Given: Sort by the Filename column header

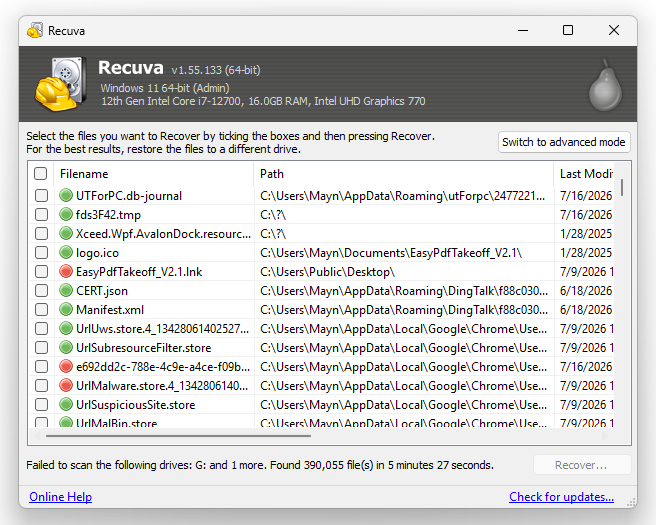Looking at the screenshot, I should [154, 174].
